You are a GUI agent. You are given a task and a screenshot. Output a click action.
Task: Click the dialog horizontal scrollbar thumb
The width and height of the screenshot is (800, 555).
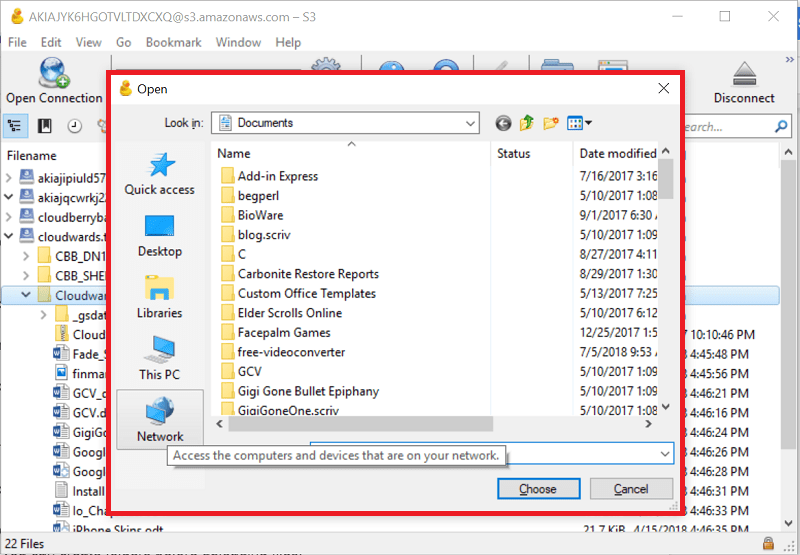coord(360,423)
